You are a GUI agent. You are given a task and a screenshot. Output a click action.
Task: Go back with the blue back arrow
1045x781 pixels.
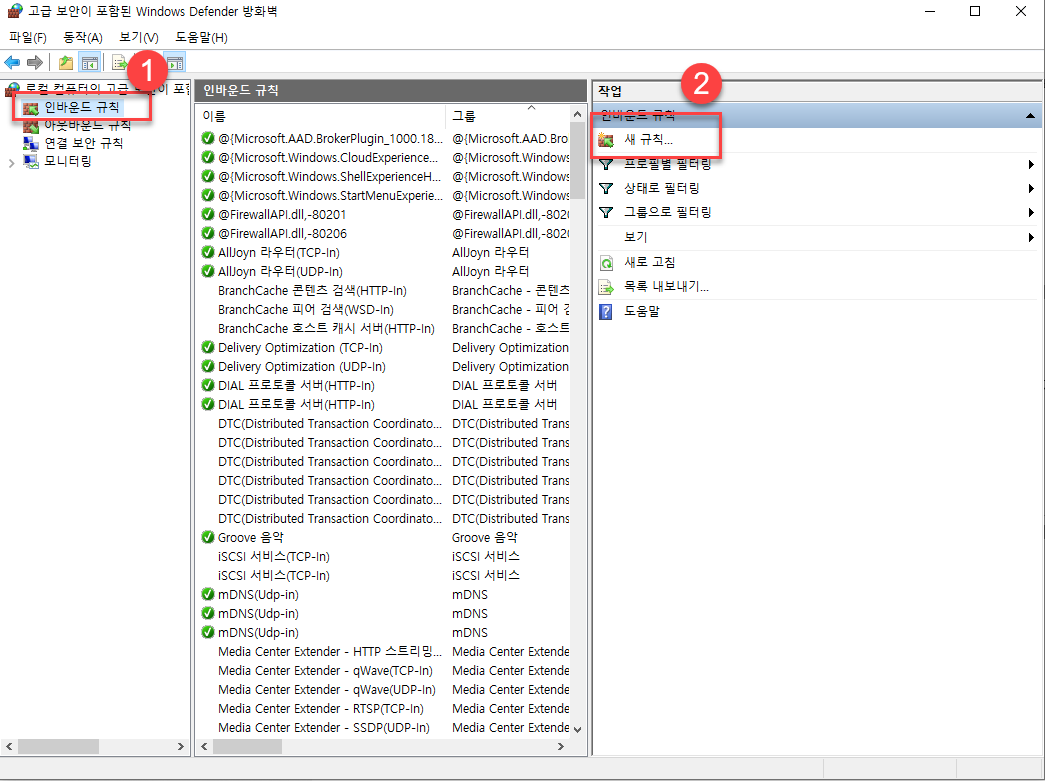click(x=12, y=63)
